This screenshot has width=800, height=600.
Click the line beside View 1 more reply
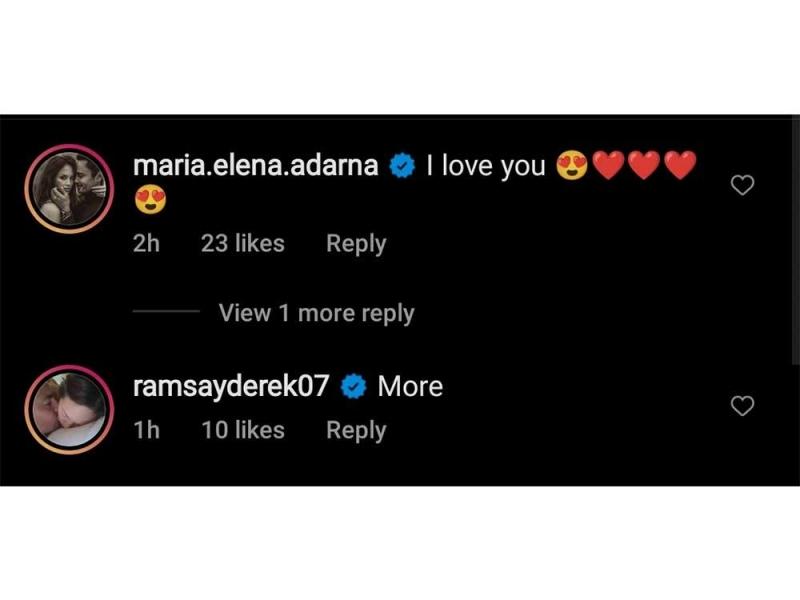click(x=166, y=311)
